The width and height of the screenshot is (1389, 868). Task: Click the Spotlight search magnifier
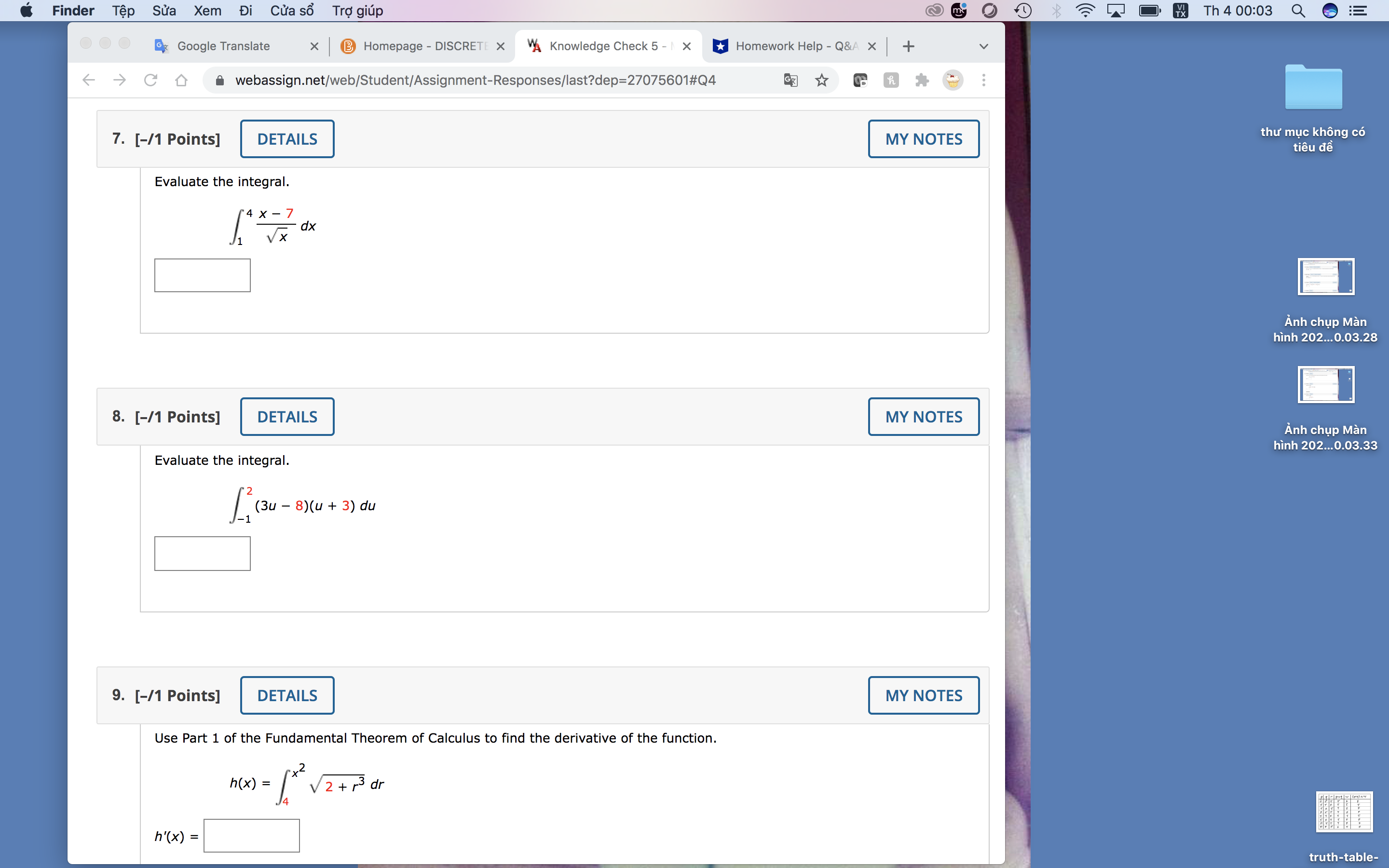click(1299, 10)
